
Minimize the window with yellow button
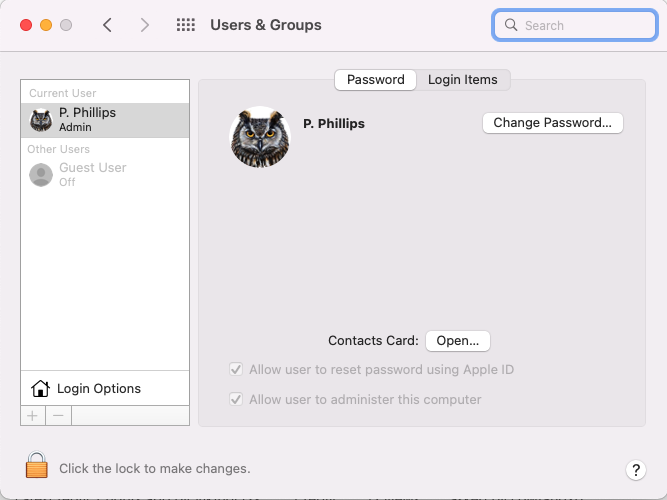click(x=46, y=25)
